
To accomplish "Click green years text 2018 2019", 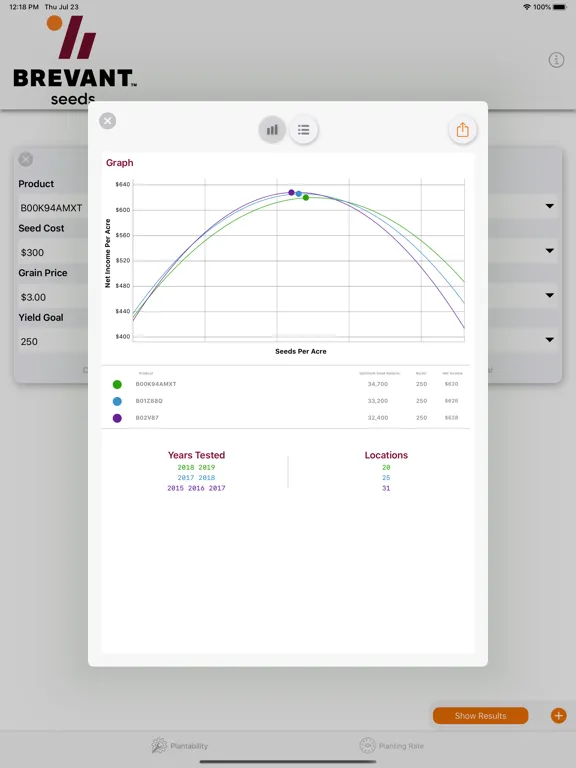I will coord(196,467).
